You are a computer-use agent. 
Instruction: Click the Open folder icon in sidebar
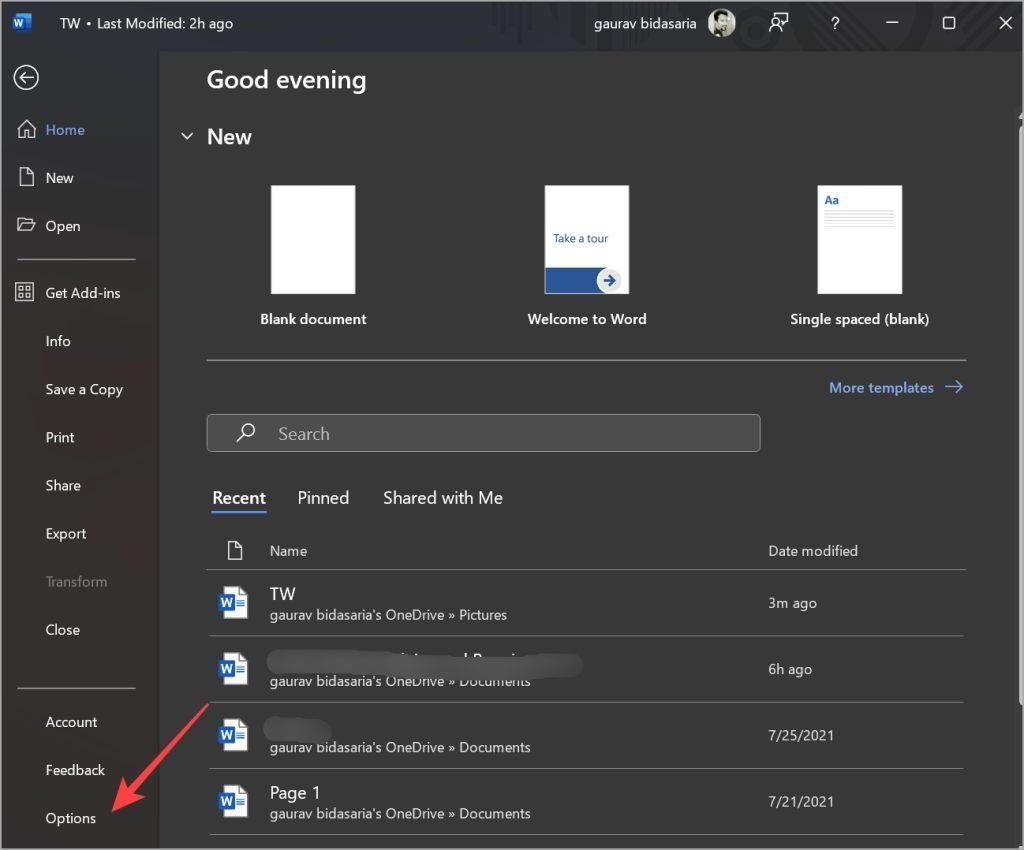pyautogui.click(x=25, y=225)
